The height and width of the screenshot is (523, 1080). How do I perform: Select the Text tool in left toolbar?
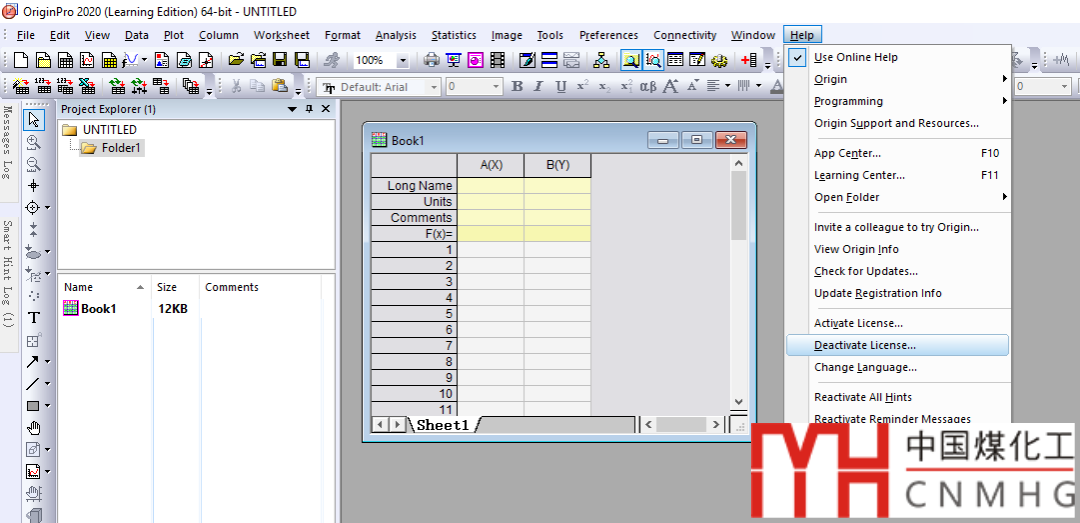(34, 317)
